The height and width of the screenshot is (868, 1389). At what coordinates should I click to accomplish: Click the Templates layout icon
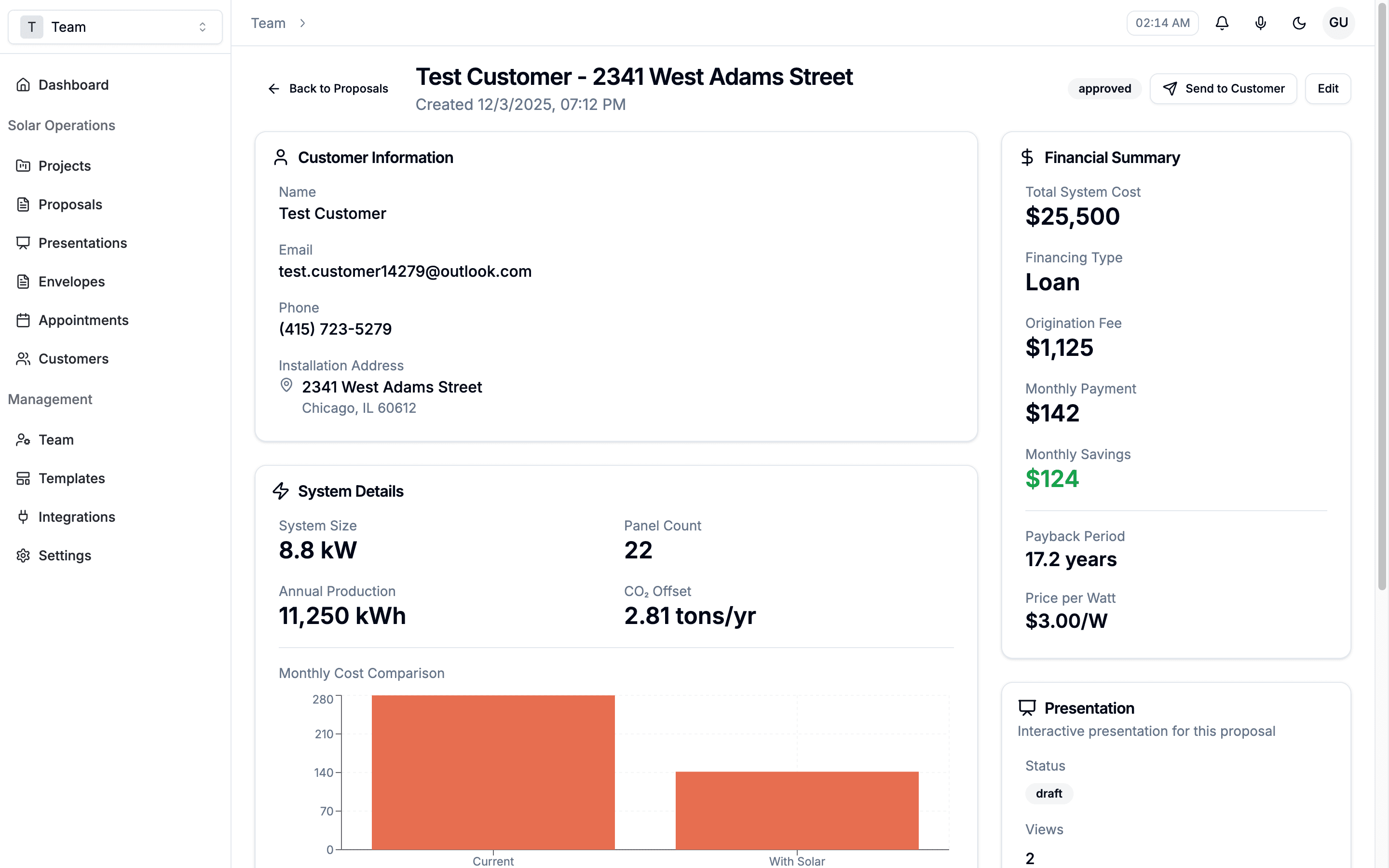coord(23,478)
